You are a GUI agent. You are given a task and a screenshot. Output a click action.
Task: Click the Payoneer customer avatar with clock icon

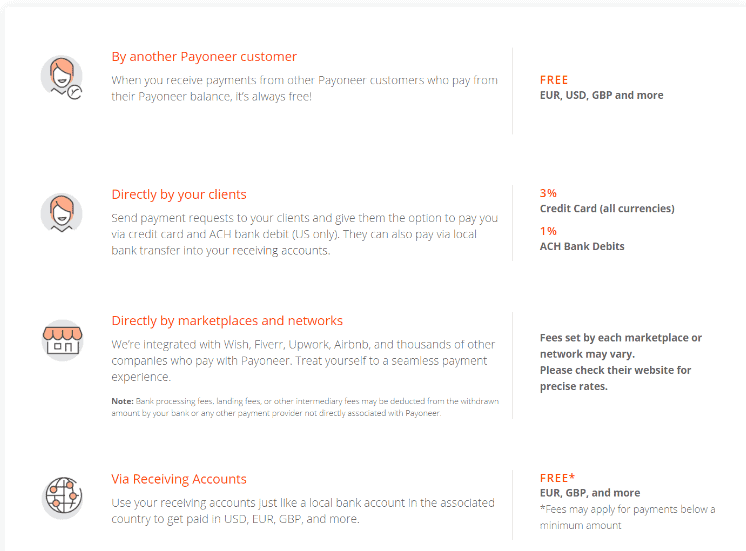coord(62,78)
